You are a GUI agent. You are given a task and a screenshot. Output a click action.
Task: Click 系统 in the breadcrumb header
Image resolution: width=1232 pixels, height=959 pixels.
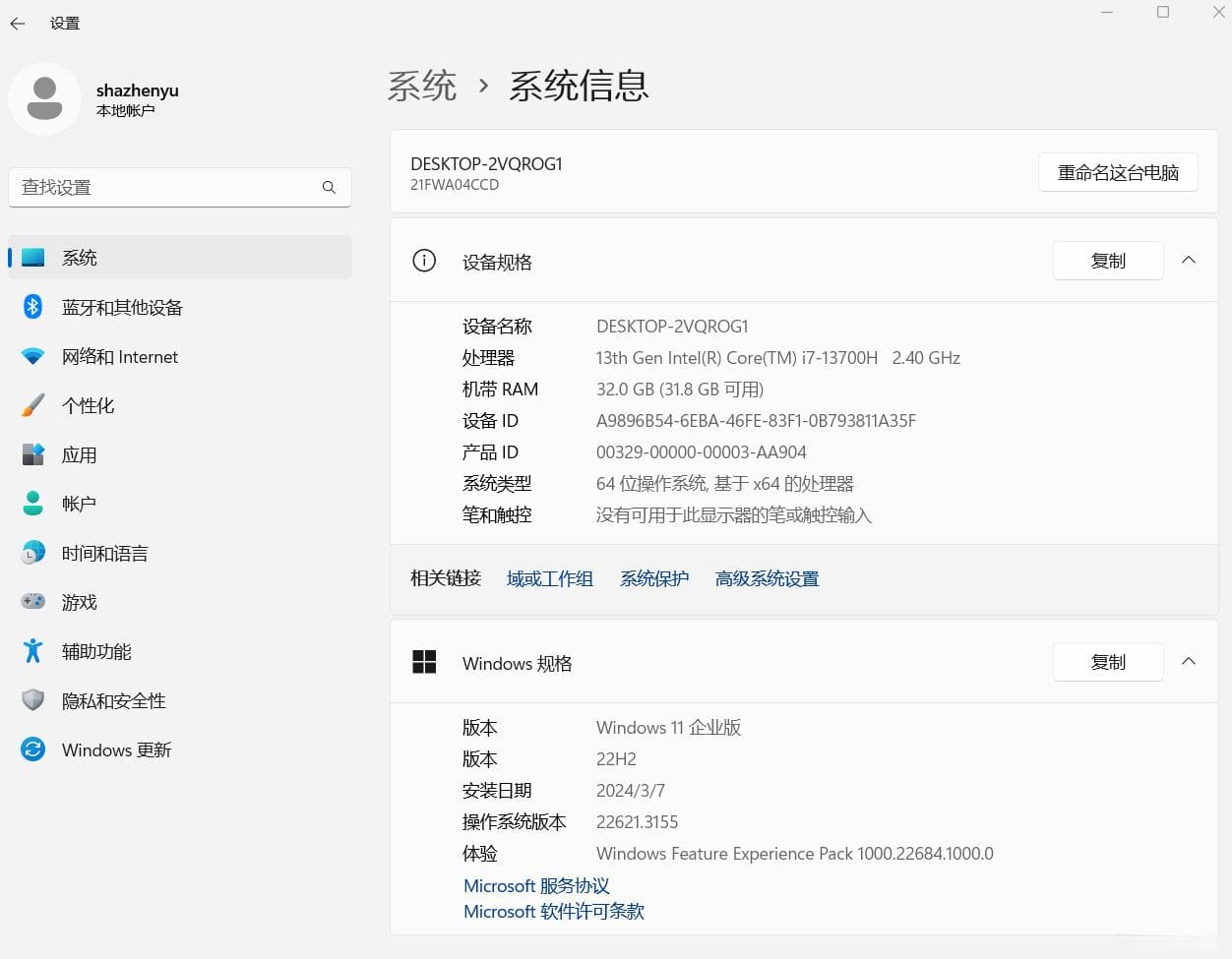pos(422,86)
